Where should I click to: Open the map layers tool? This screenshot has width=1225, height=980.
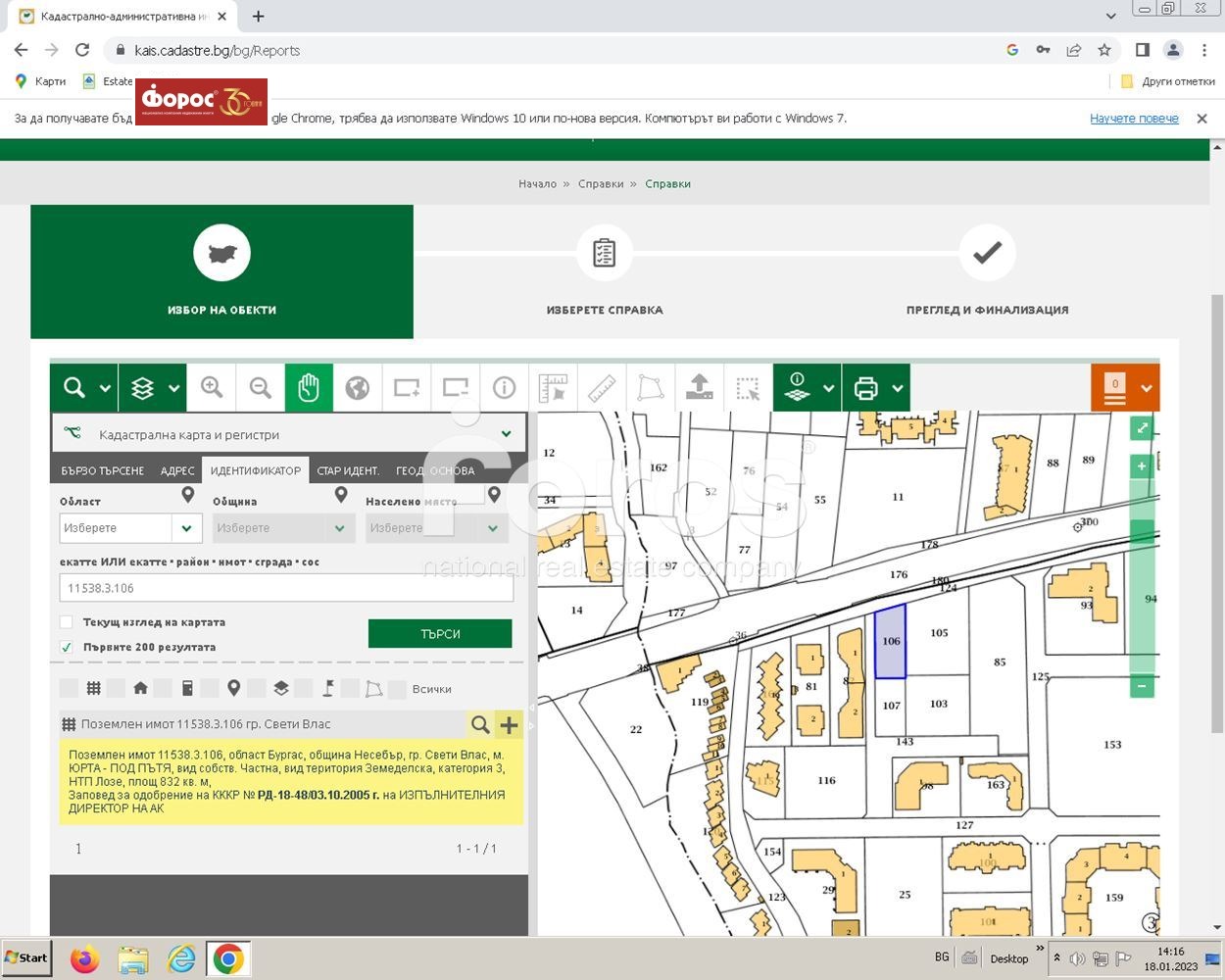143,388
